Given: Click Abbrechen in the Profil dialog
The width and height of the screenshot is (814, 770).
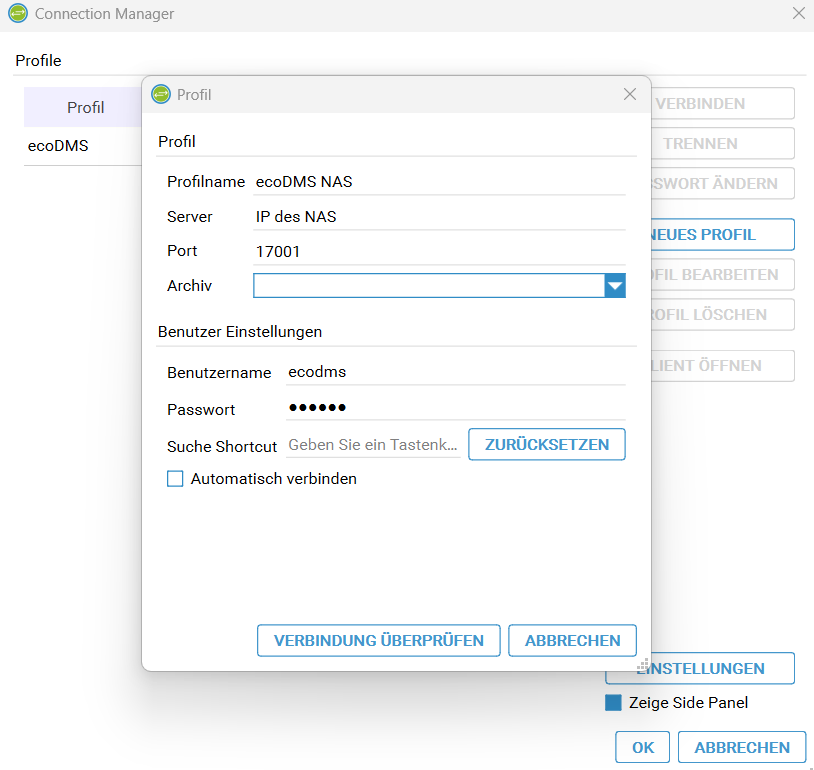Looking at the screenshot, I should coord(572,640).
